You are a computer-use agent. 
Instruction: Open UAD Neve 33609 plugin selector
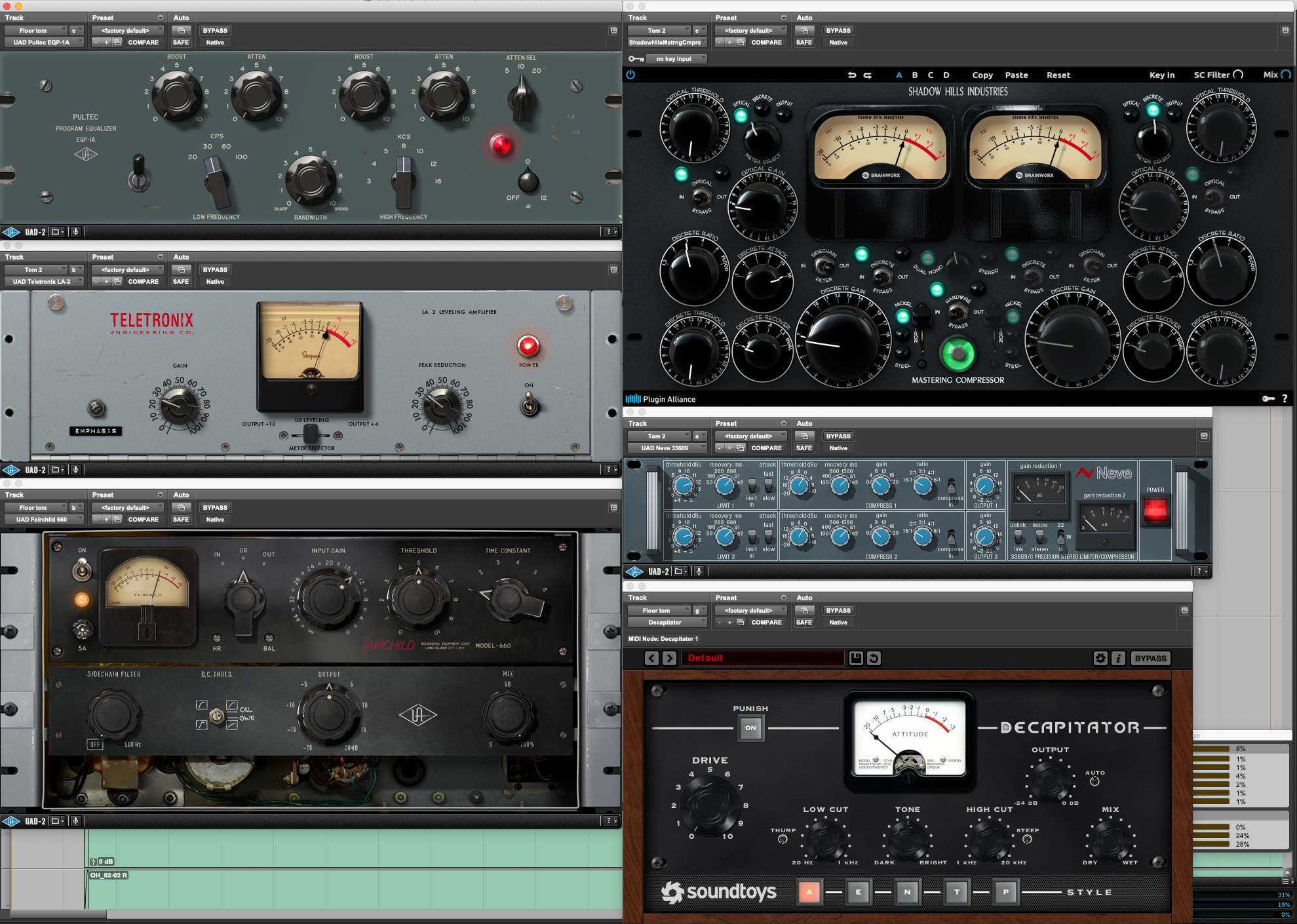point(668,448)
